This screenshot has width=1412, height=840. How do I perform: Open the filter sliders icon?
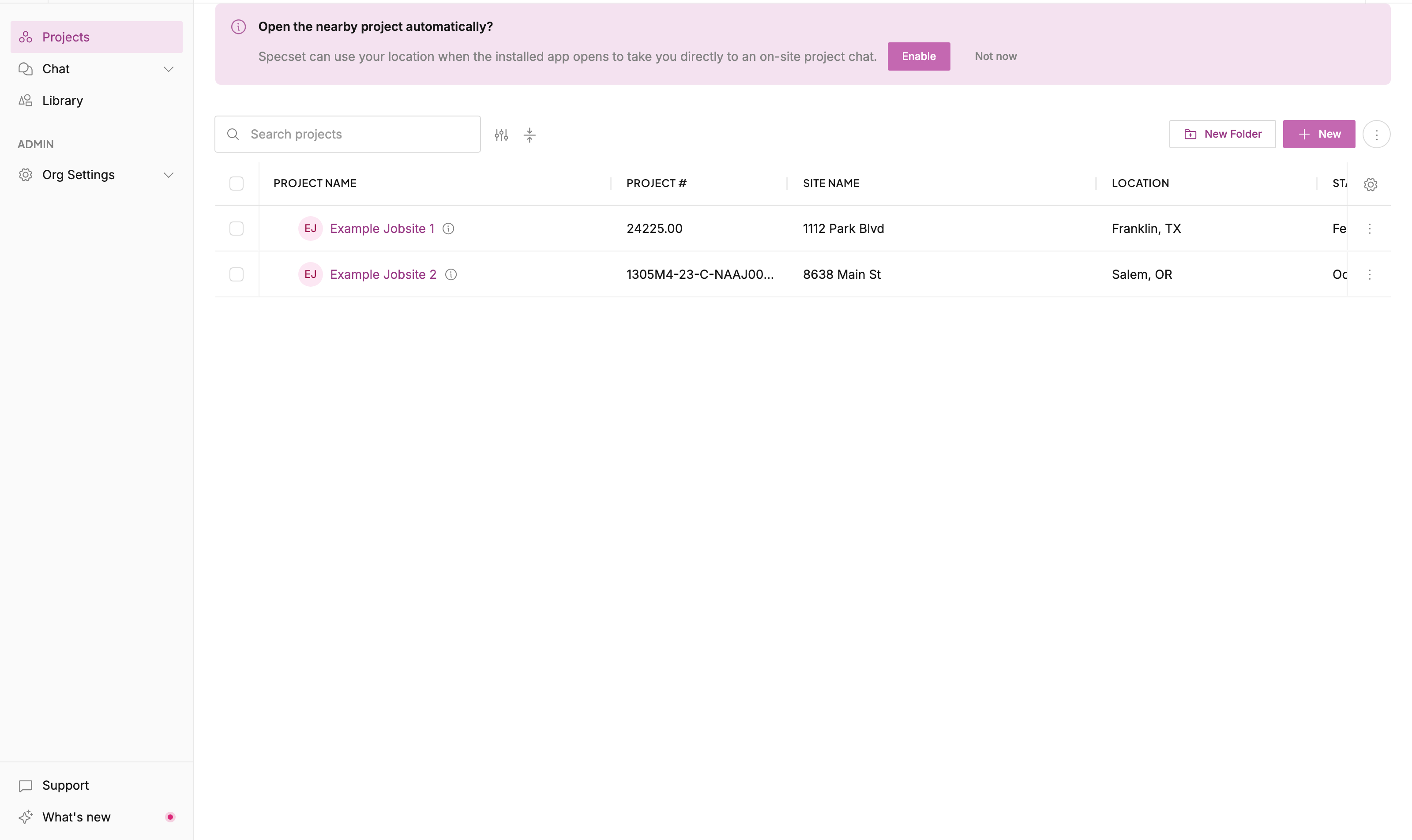click(x=501, y=135)
